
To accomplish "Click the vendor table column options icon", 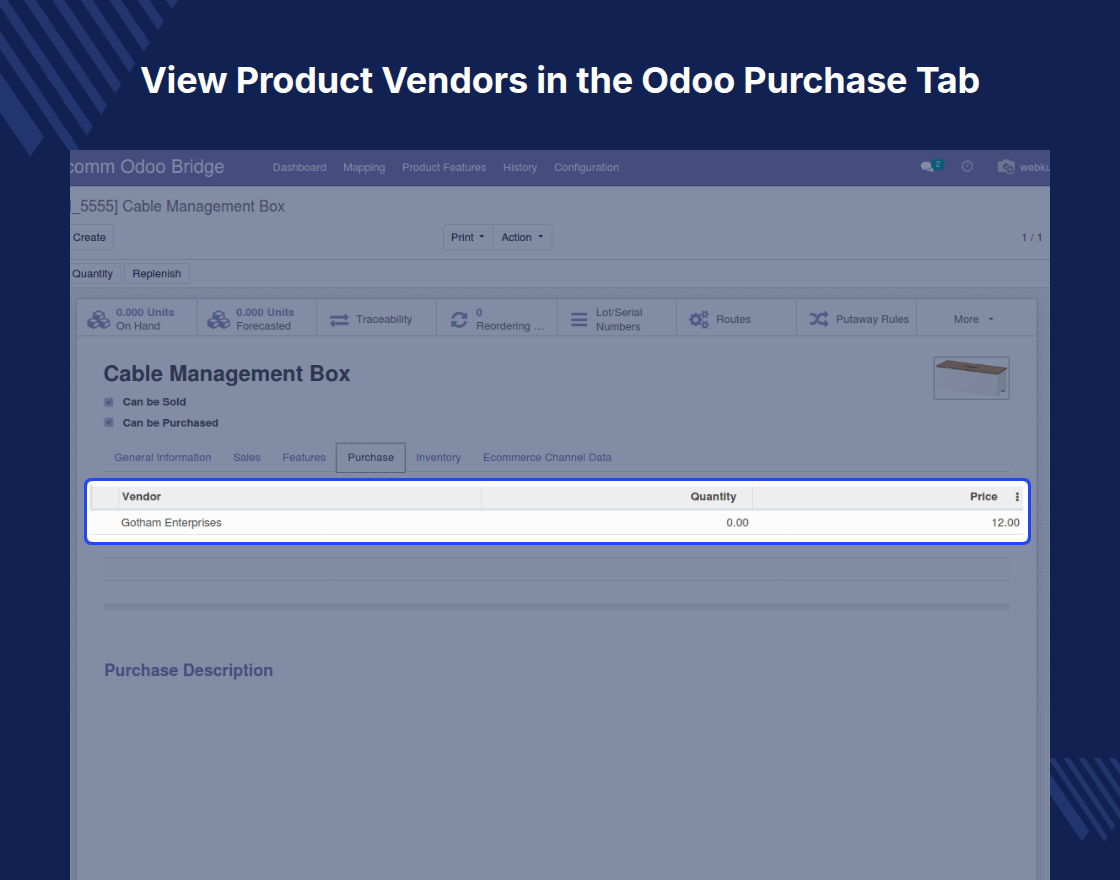I will pyautogui.click(x=1017, y=496).
